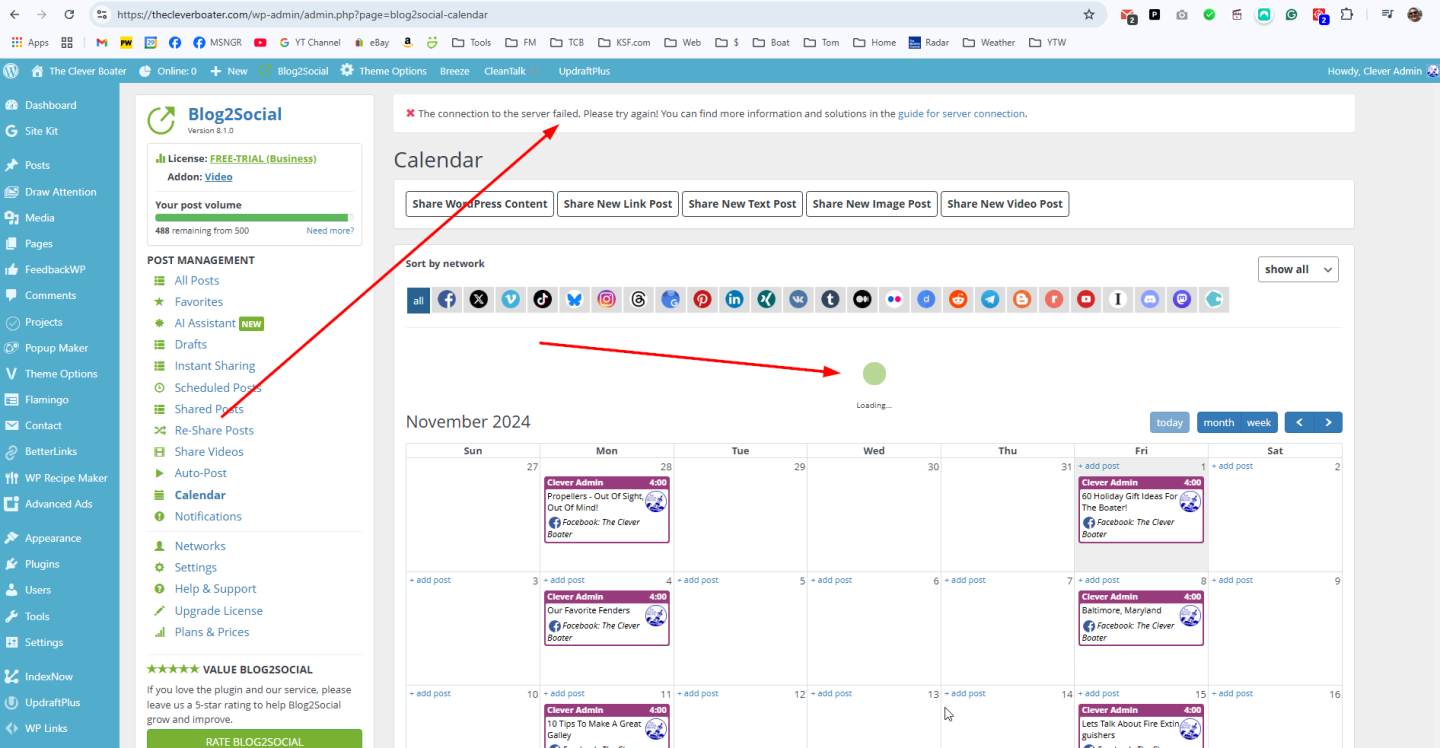Open the Video addon link
This screenshot has width=1440, height=748.
click(x=218, y=177)
